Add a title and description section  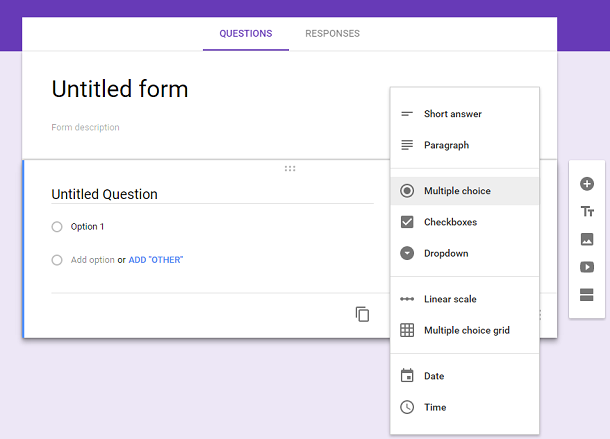(587, 211)
